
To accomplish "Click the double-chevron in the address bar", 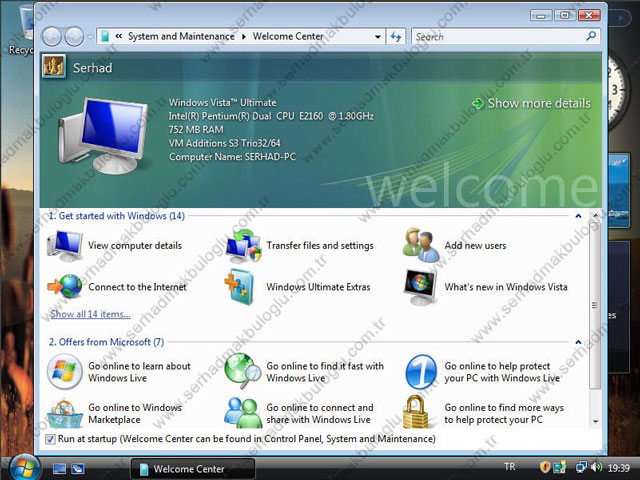I will 119,36.
